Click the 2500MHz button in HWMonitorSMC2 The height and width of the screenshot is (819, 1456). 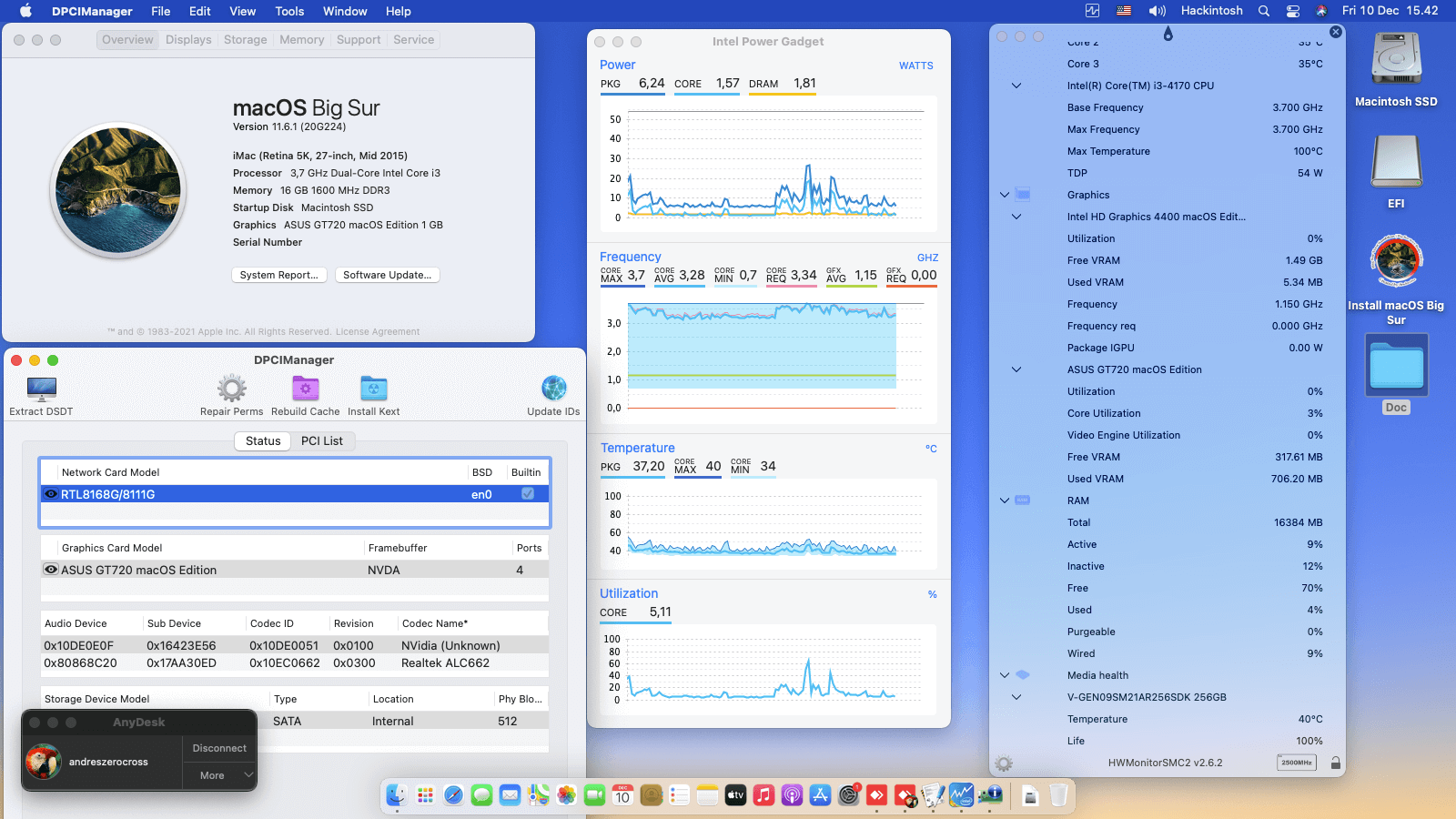click(x=1297, y=763)
